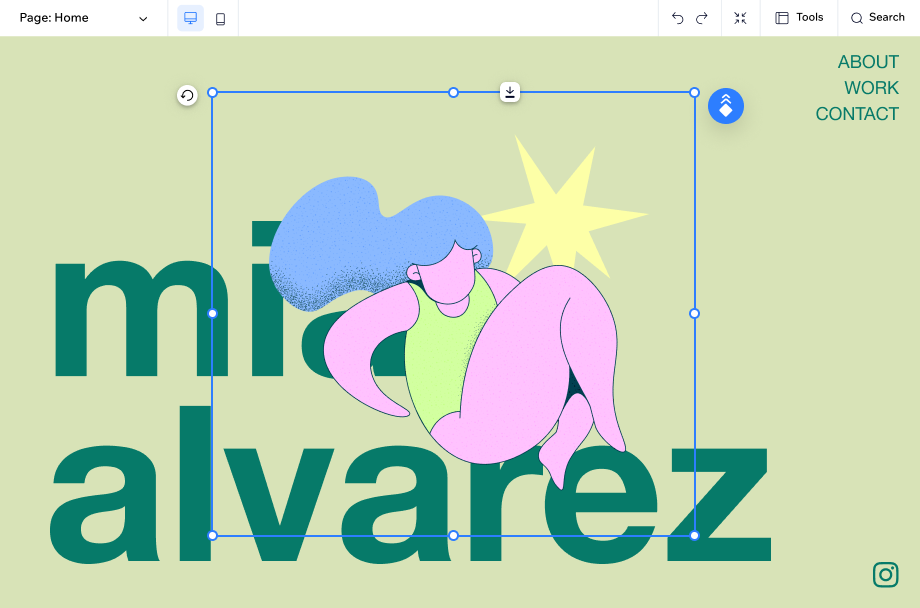Screen dimensions: 920x608
Task: Click the CONTACT link
Action: (857, 114)
